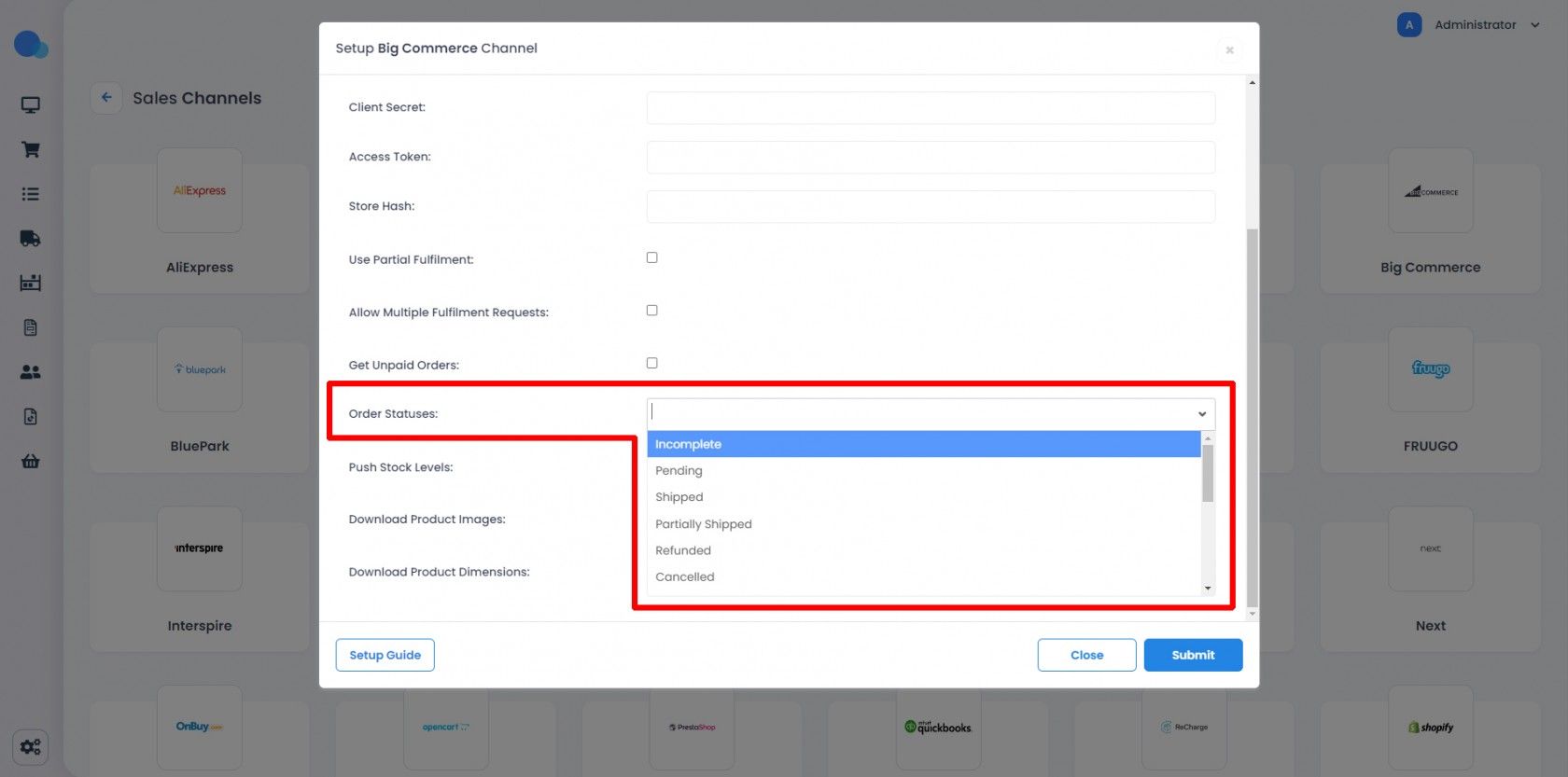This screenshot has width=1568, height=777.
Task: Toggle the Use Partial Fulfilment checkbox
Action: [652, 257]
